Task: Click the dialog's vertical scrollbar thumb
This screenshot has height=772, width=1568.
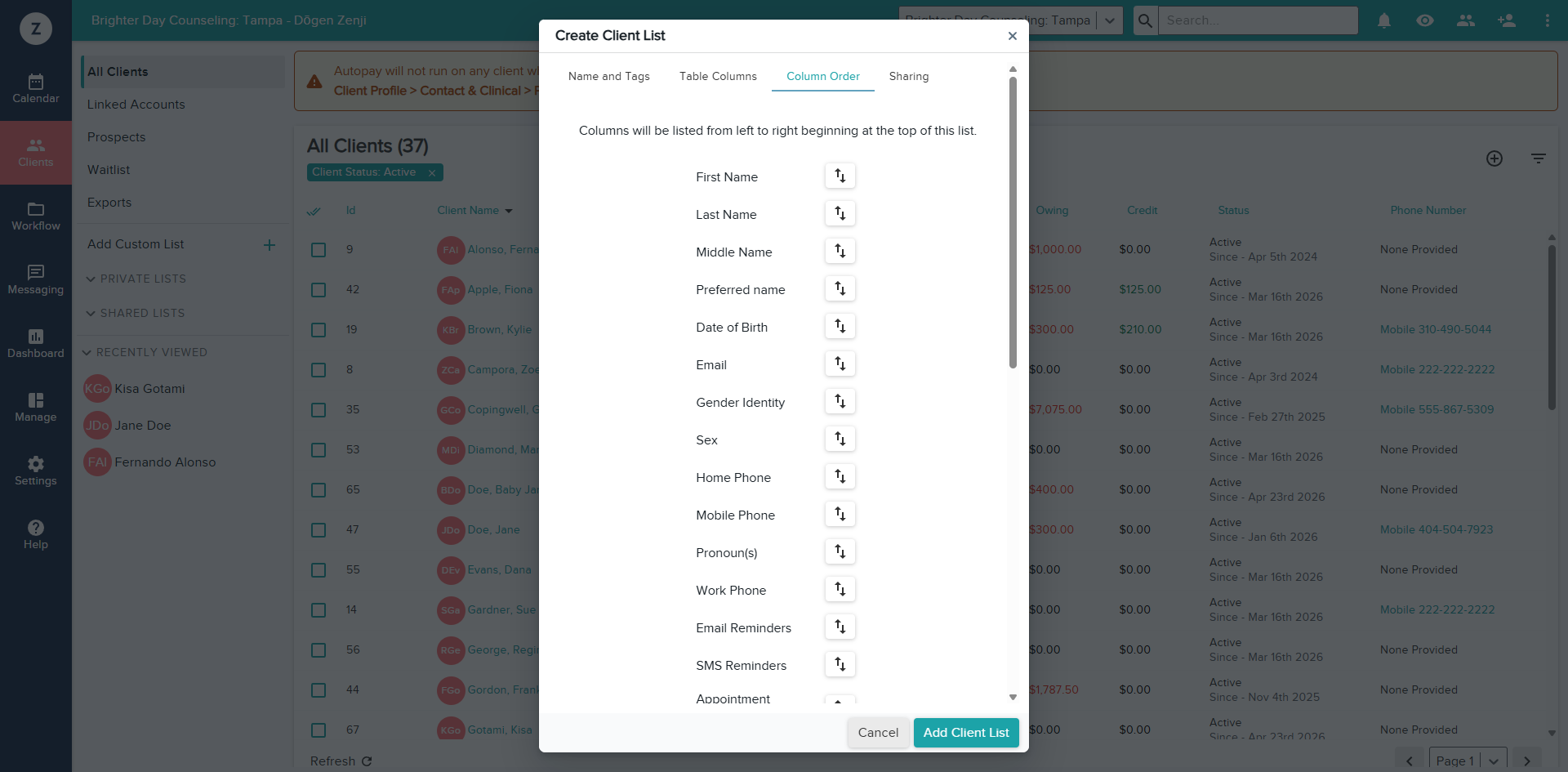Action: pyautogui.click(x=1013, y=222)
